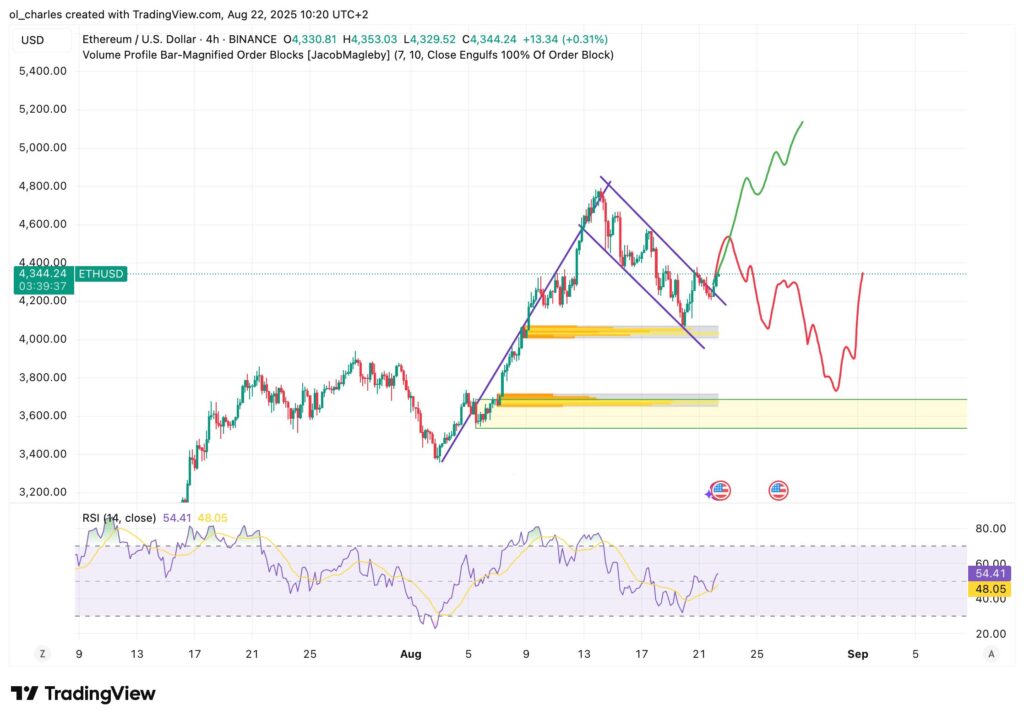Screen dimensions: 1024x721
Task: Click the purple 54.41 RSI value badge
Action: click(x=988, y=573)
